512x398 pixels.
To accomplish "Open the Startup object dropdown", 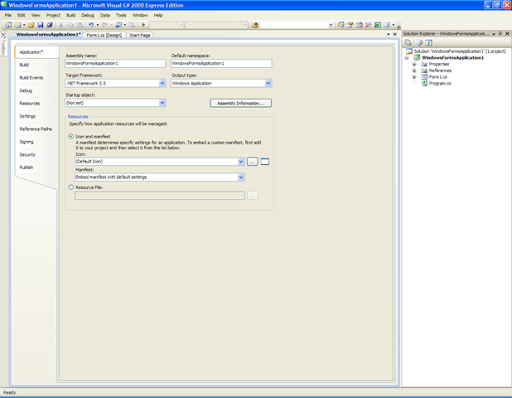I will click(x=162, y=103).
